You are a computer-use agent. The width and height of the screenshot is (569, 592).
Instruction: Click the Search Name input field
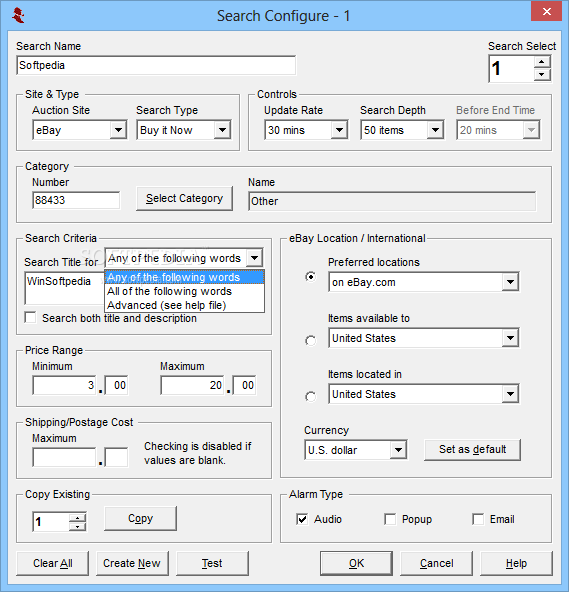click(x=156, y=65)
